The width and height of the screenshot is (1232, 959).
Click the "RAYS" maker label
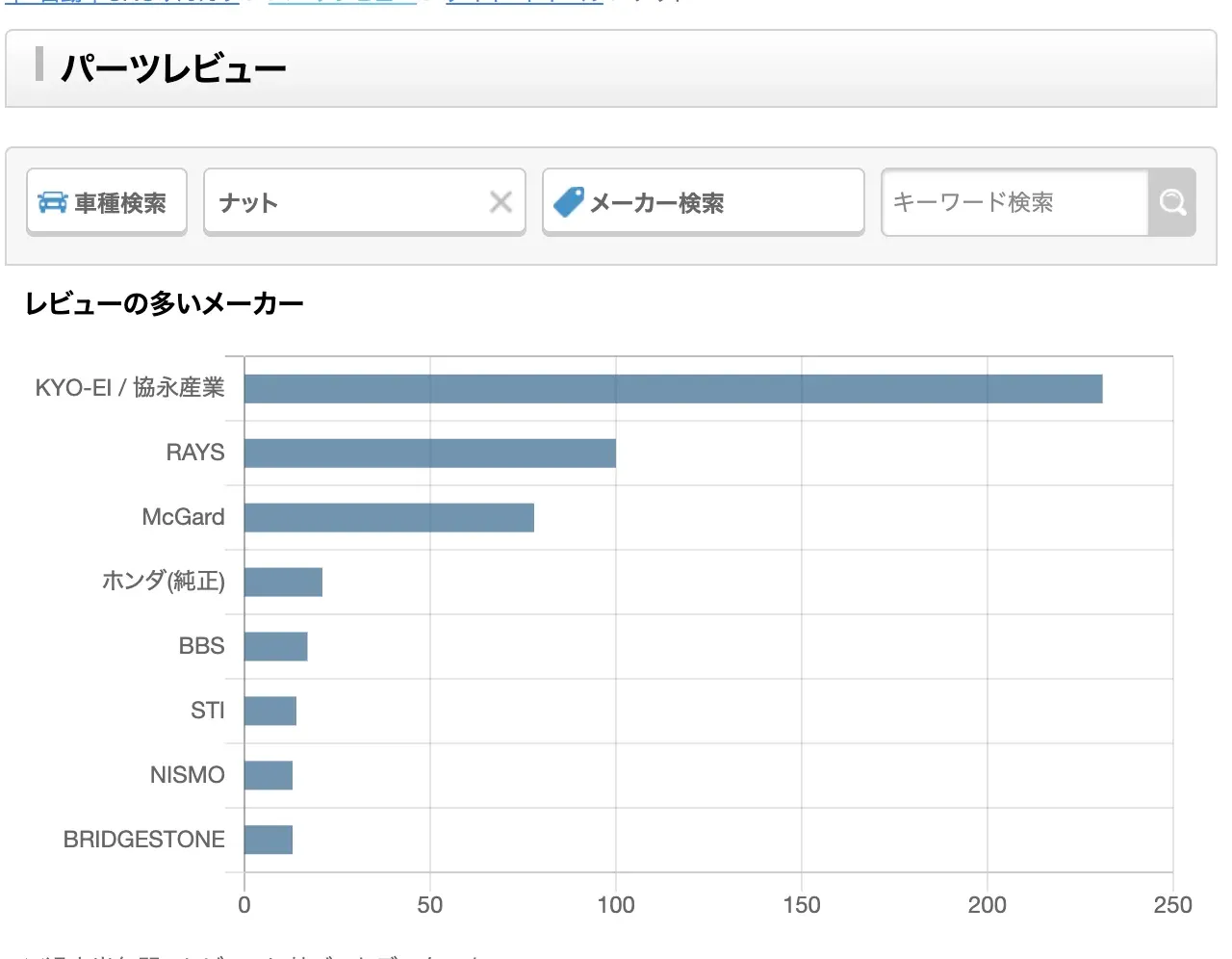195,453
